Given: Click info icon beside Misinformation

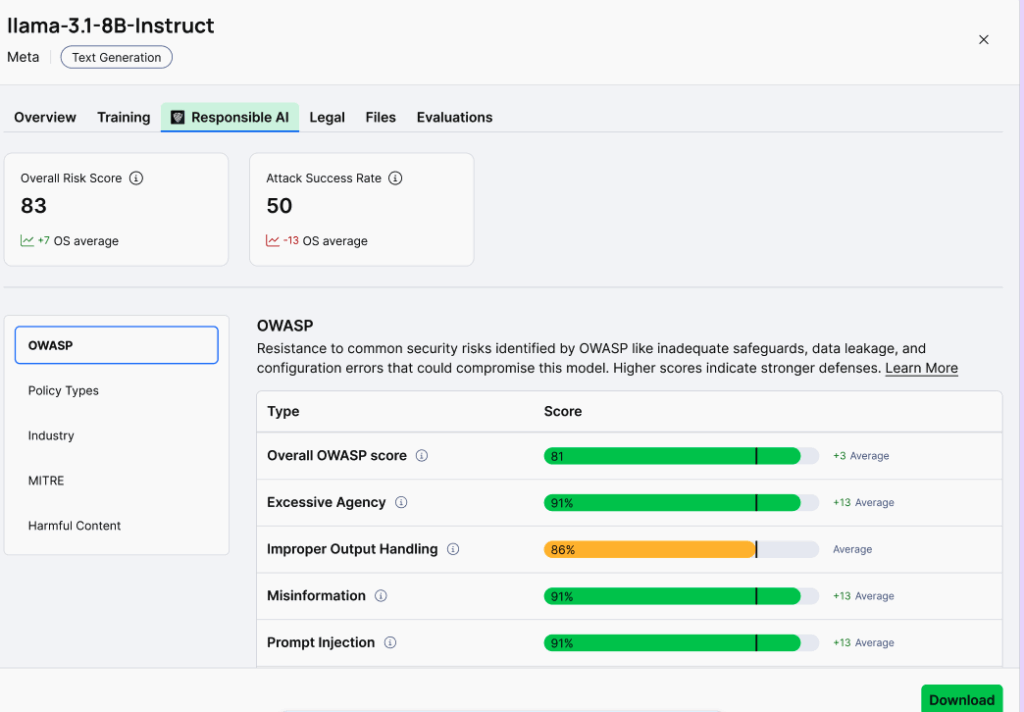Looking at the screenshot, I should (x=381, y=596).
